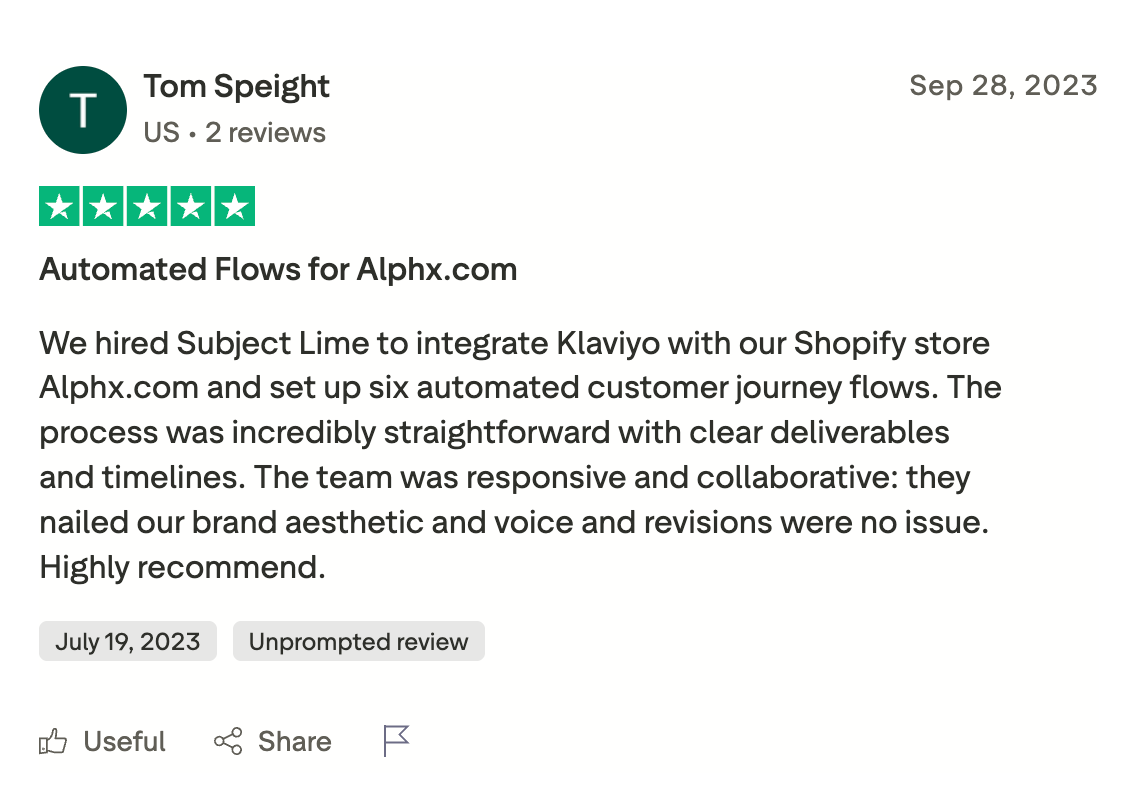This screenshot has height=800, width=1136.
Task: Click the 'Highly recommend.' closing sentence
Action: pos(183,568)
